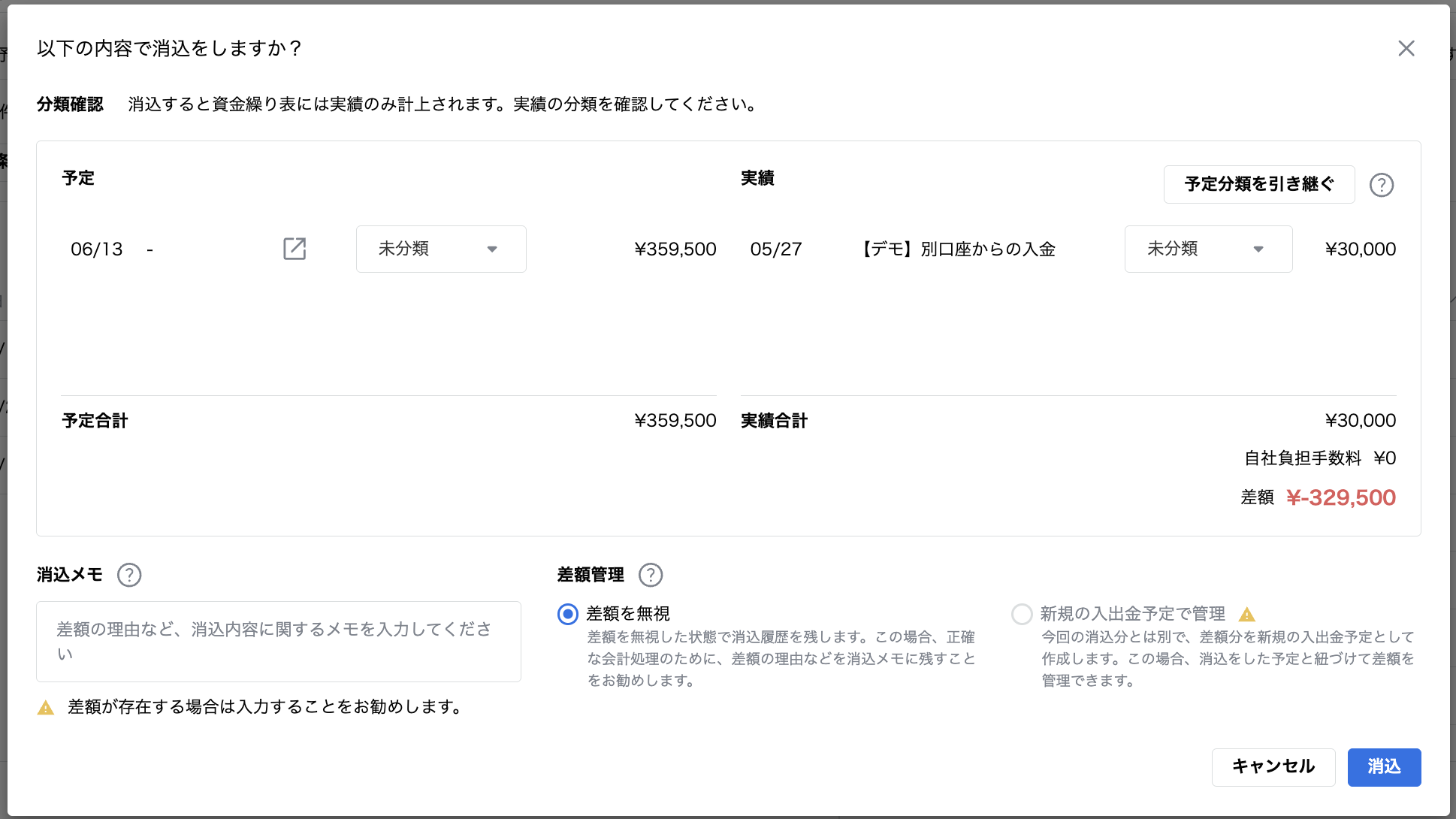Click the 06/13 plan date
Screen dimensions: 1456x819
tap(97, 249)
